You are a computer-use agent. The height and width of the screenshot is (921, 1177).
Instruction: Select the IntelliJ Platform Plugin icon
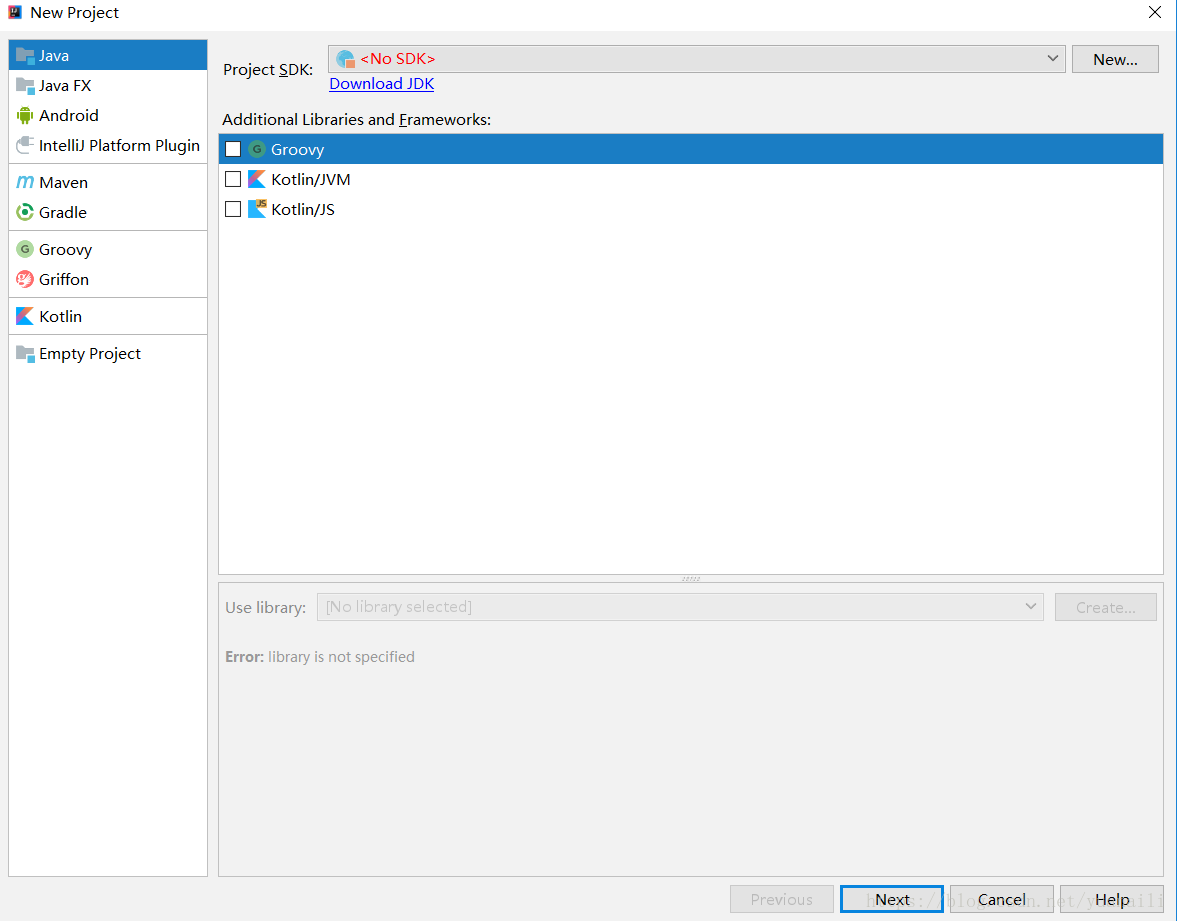(25, 145)
